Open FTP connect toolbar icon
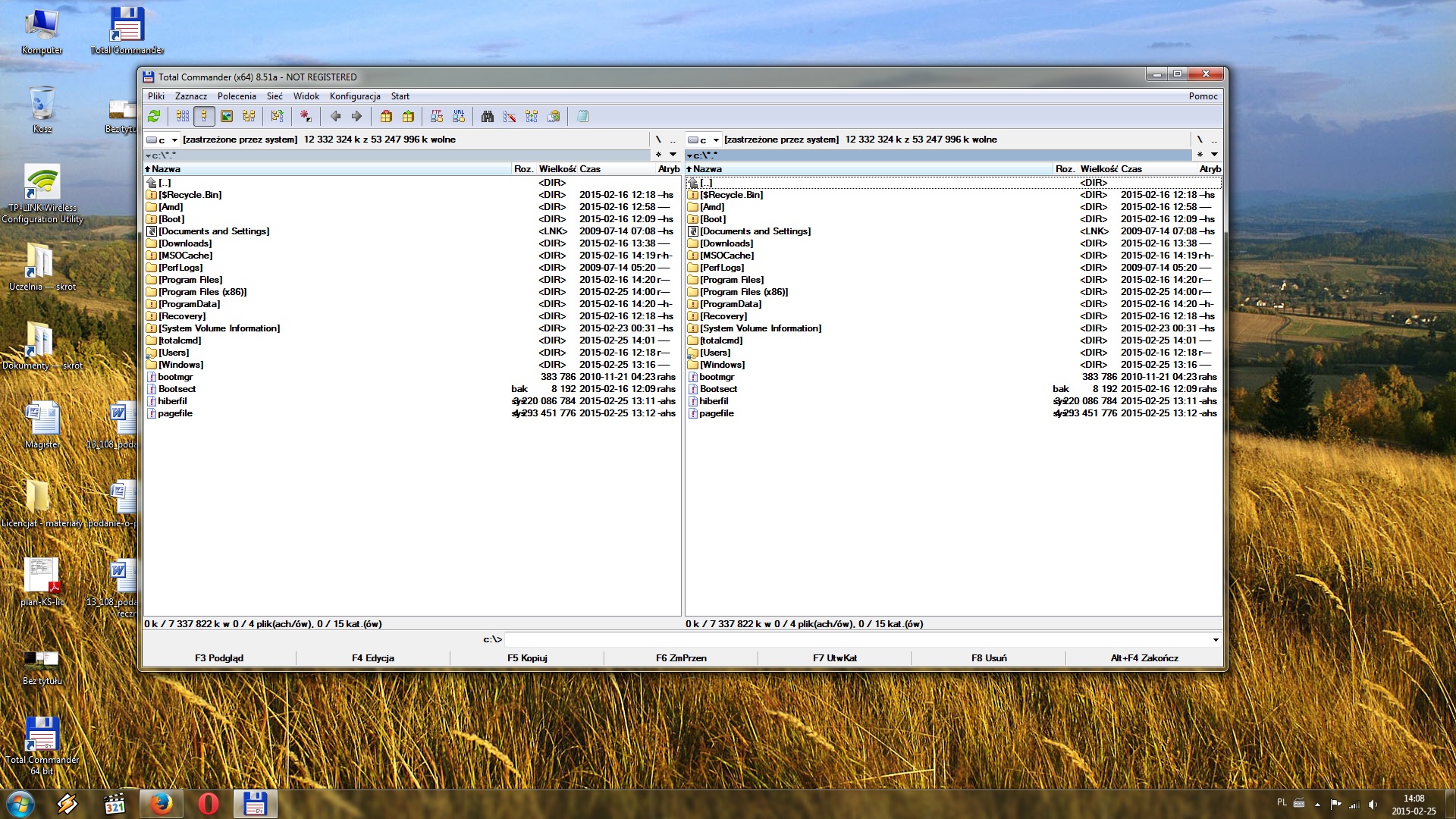The height and width of the screenshot is (819, 1456). click(437, 116)
